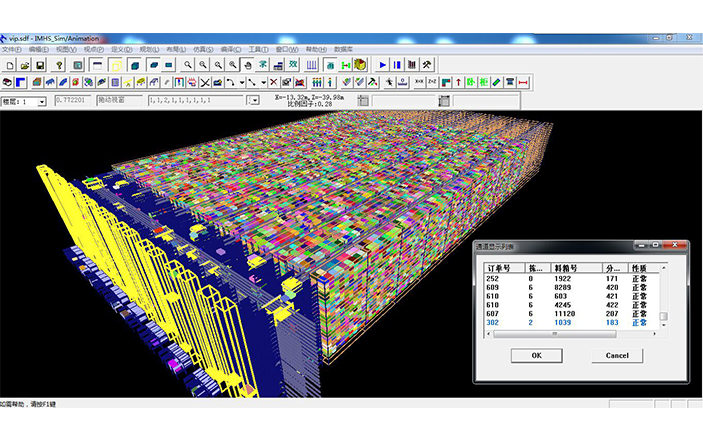Click the blue Play simulation button
The width and height of the screenshot is (703, 440).
382,65
